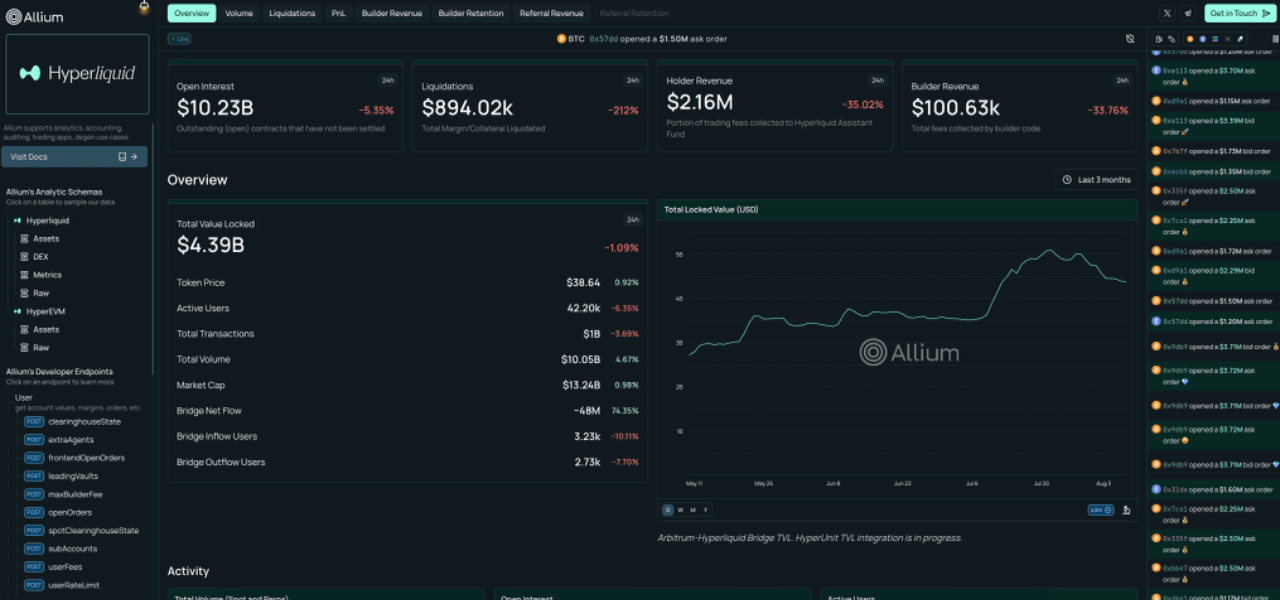Select yearly interval Y under chart
1280x600 pixels.
tap(706, 510)
